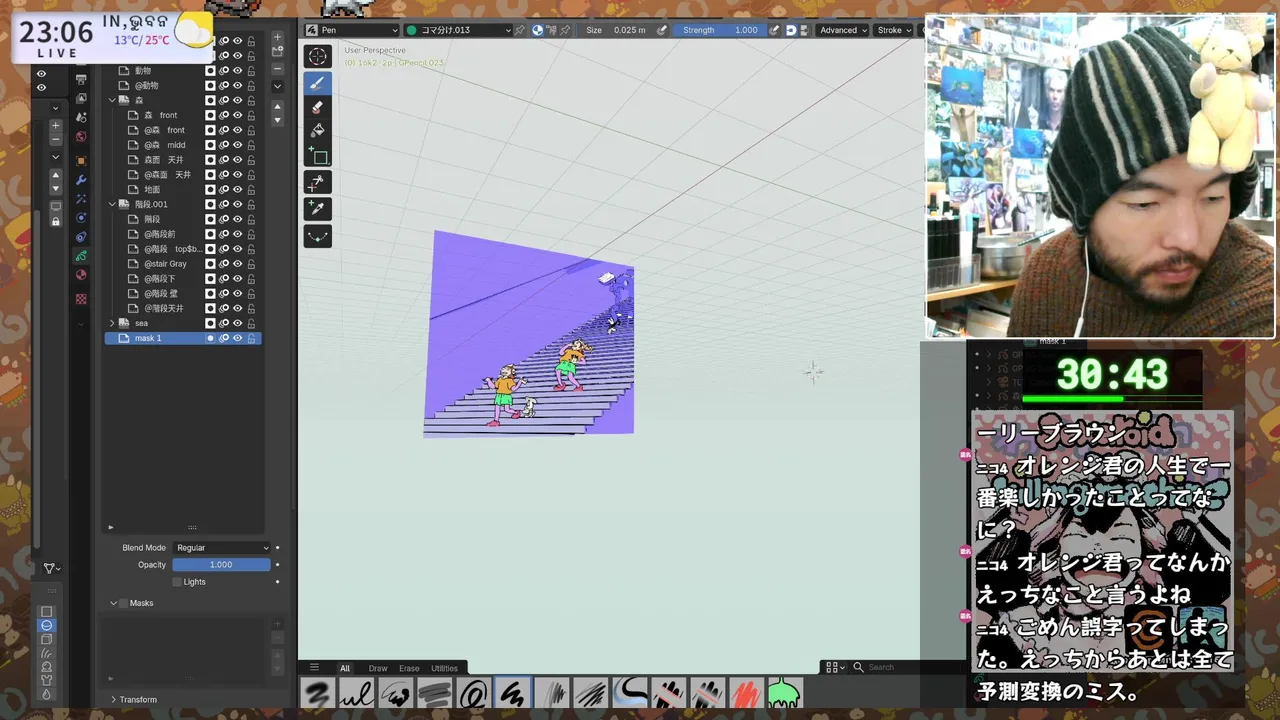Move the layer up in the list
This screenshot has height=720, width=1280.
(x=278, y=107)
